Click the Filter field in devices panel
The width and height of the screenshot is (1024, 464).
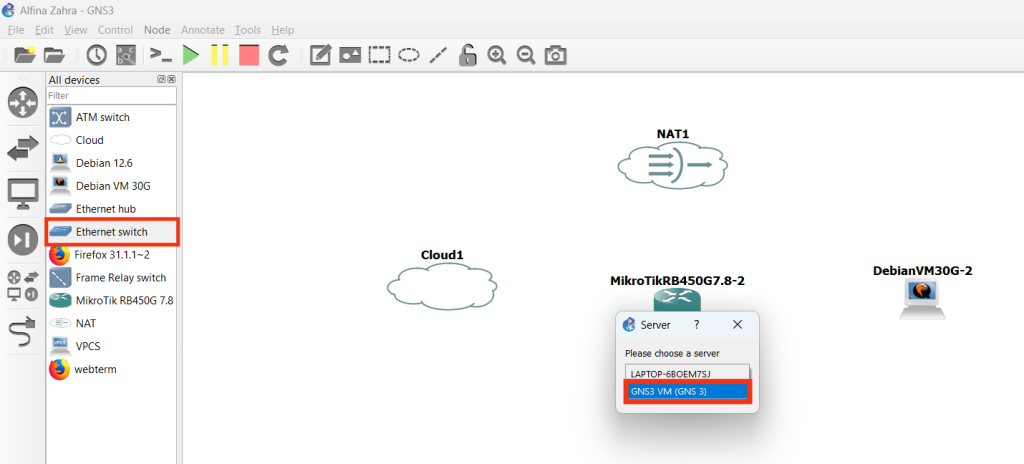click(111, 96)
